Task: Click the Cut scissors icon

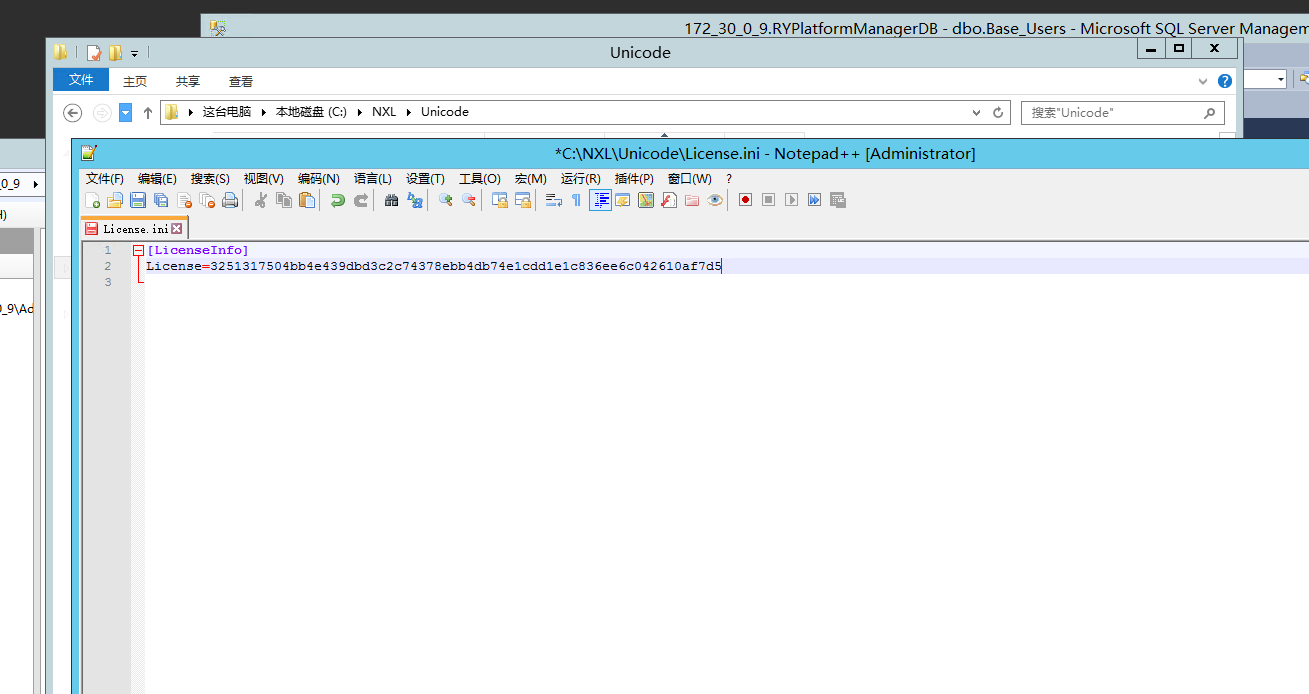Action: (261, 200)
